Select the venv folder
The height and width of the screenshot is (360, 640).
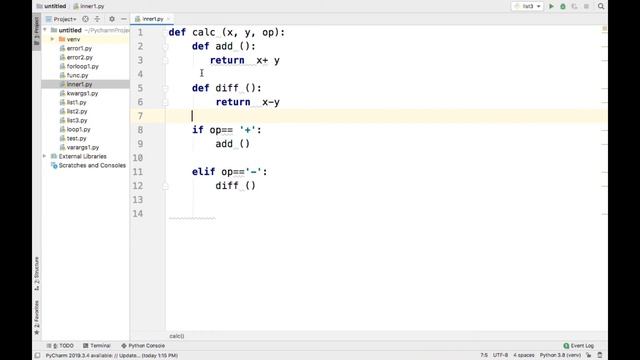(x=73, y=39)
